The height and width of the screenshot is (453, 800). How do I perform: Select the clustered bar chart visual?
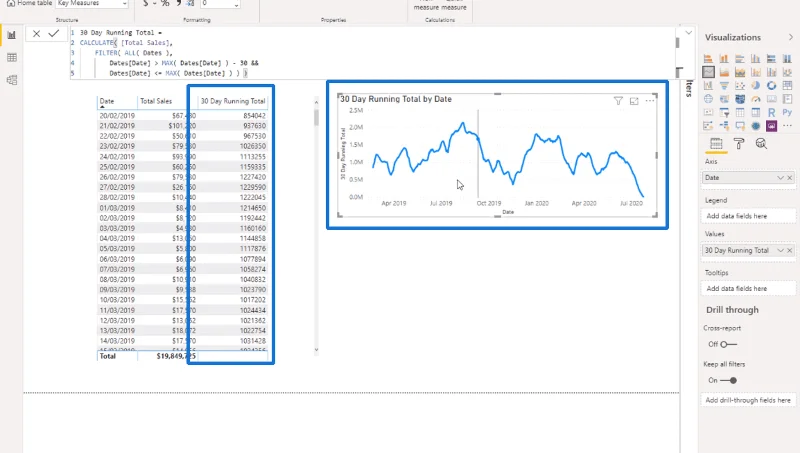point(740,59)
